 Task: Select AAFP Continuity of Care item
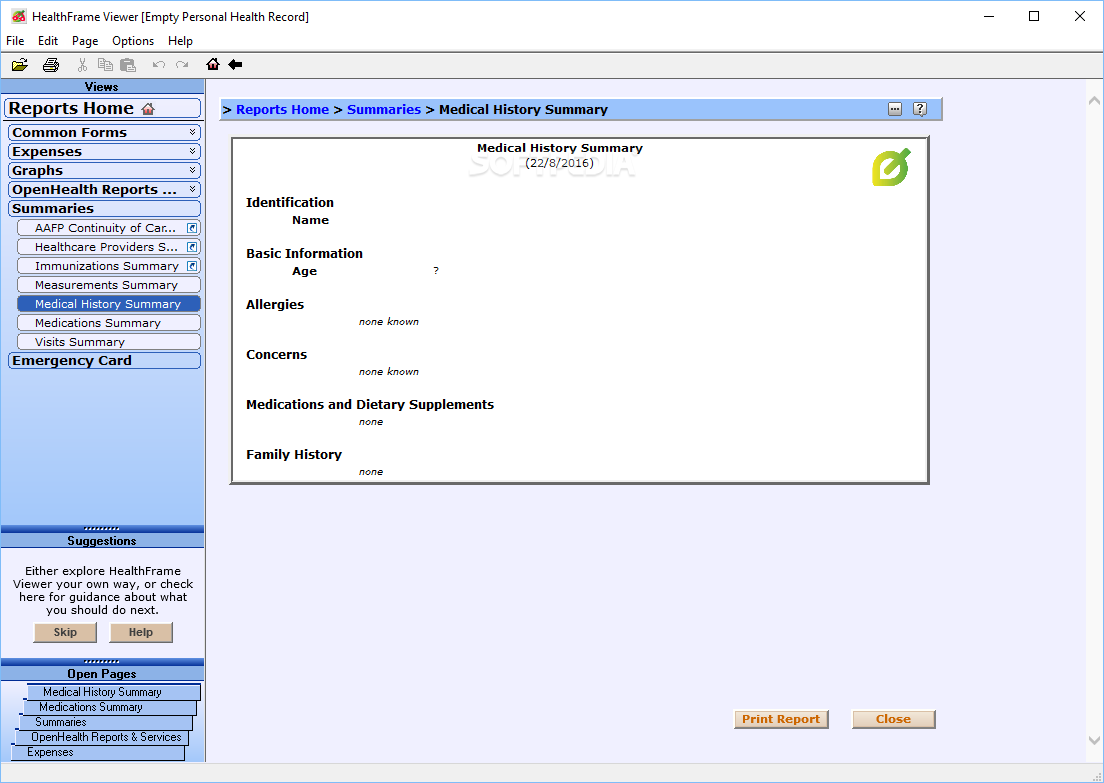point(108,228)
